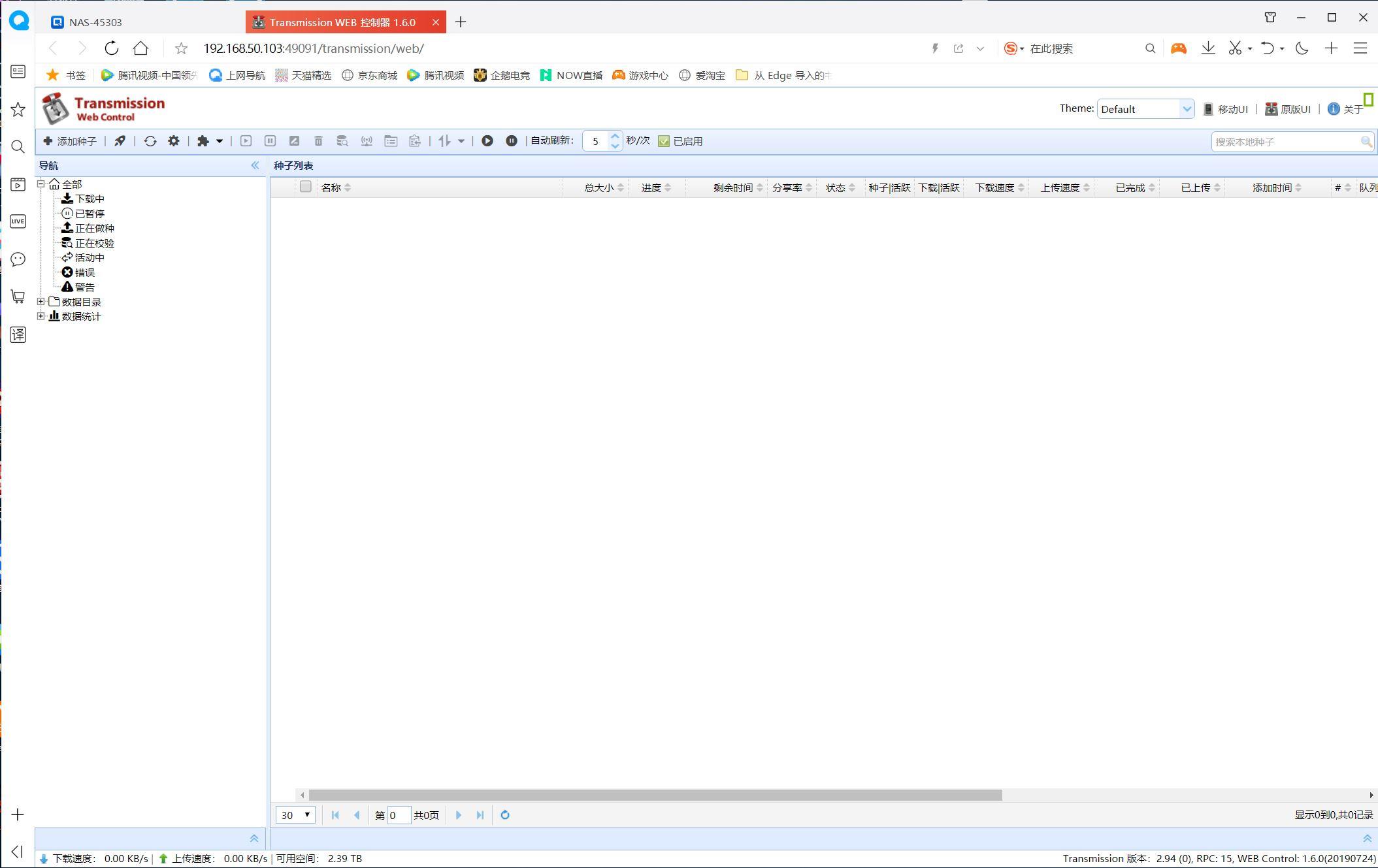Screen dimensions: 1378x868
Task: Click the 添加种子 button
Action: (72, 141)
